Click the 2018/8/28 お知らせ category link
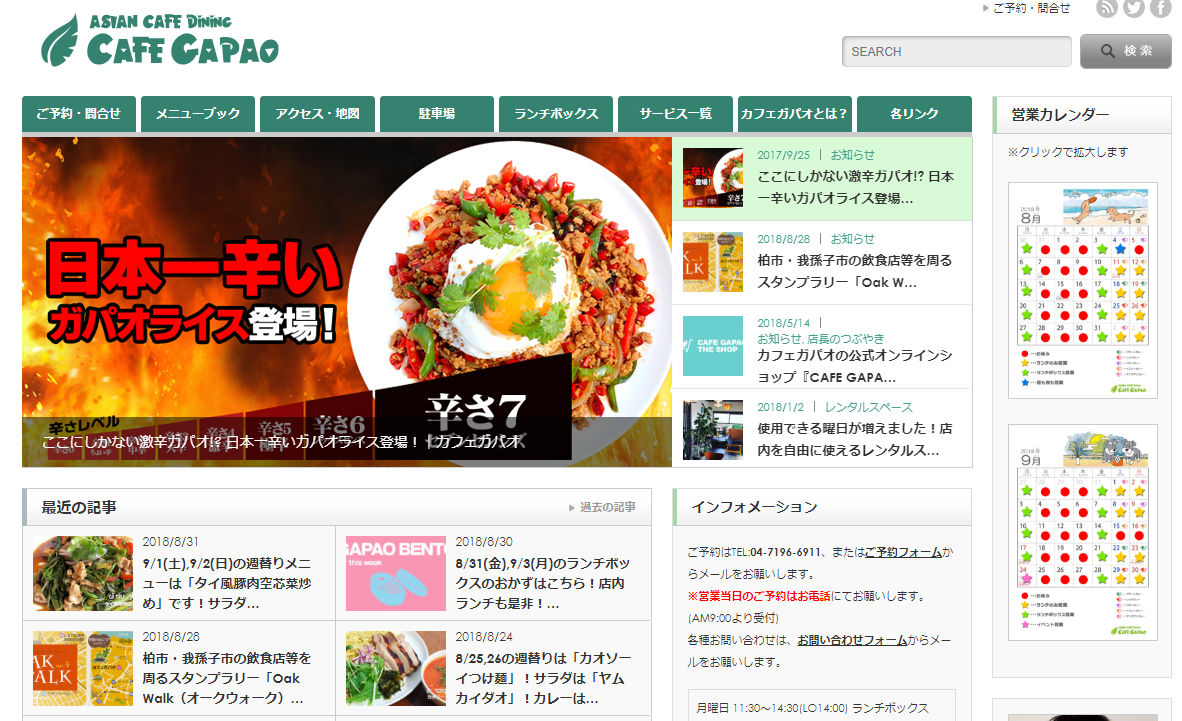The image size is (1182, 721). (853, 239)
